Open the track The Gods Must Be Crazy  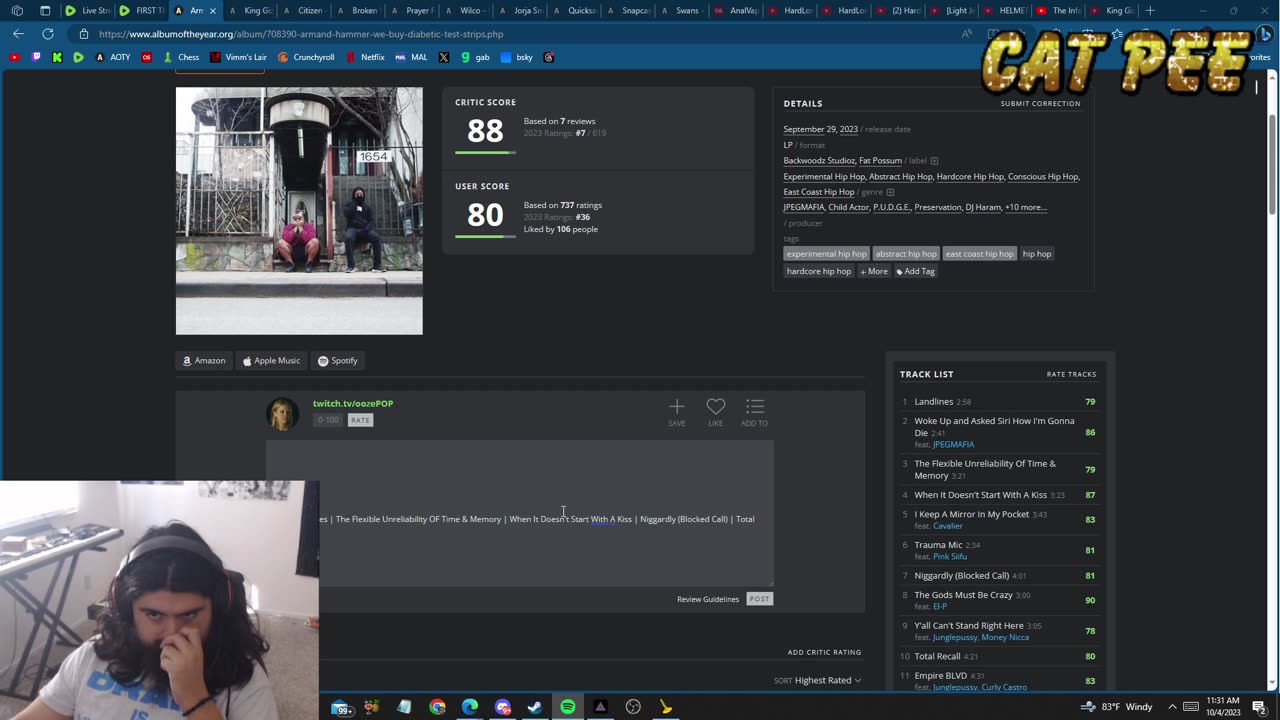[963, 595]
